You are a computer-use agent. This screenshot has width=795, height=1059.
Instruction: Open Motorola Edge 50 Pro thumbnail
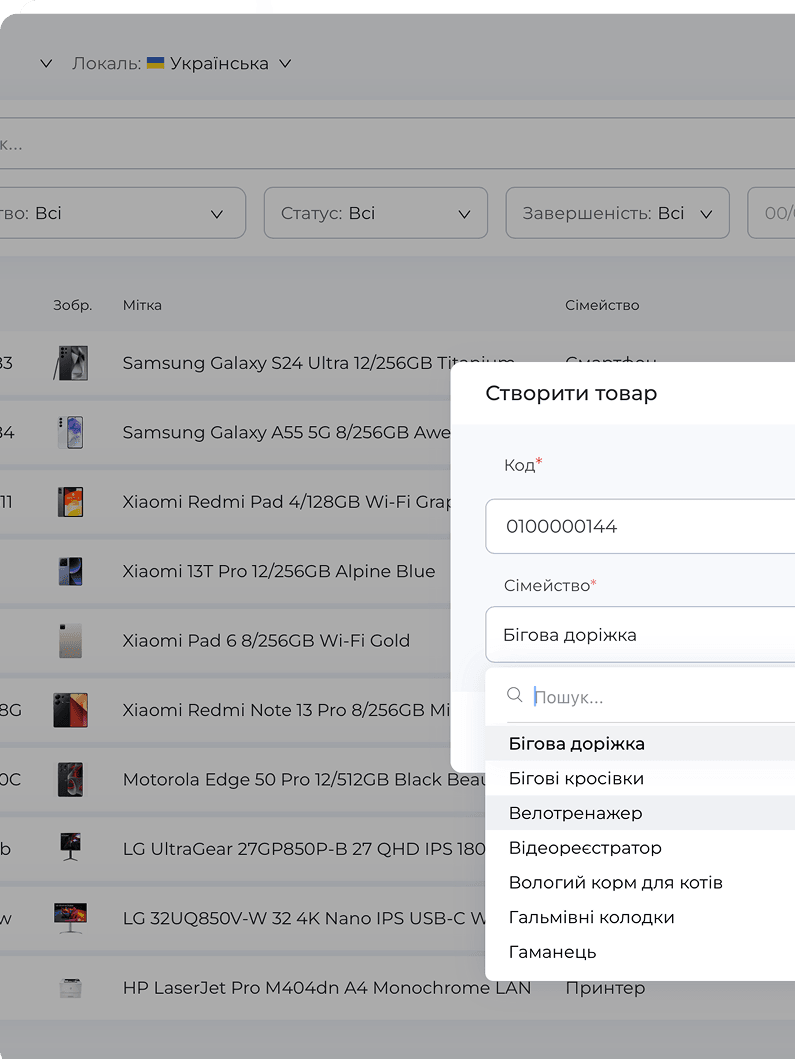tap(70, 779)
